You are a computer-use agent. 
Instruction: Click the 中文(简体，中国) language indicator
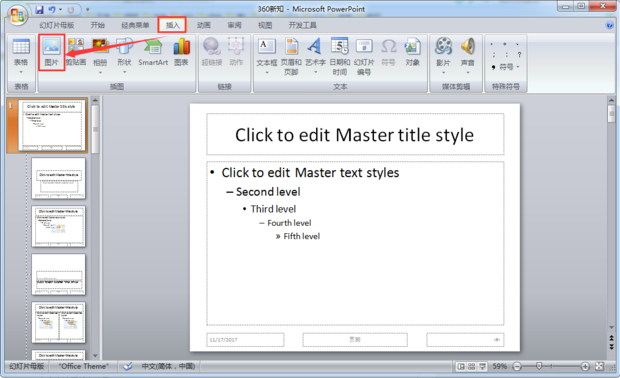[x=168, y=367]
